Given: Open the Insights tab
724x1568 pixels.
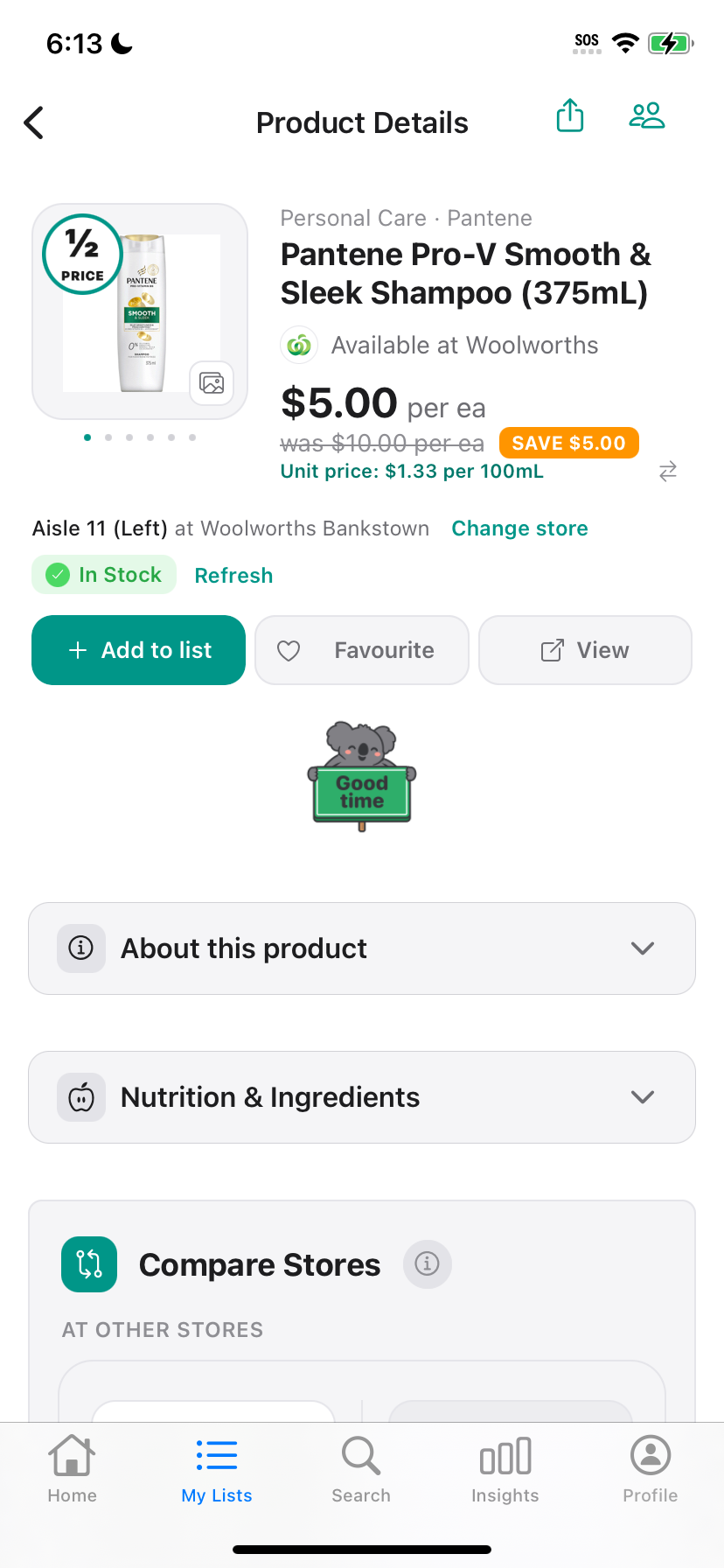Looking at the screenshot, I should click(x=505, y=1470).
